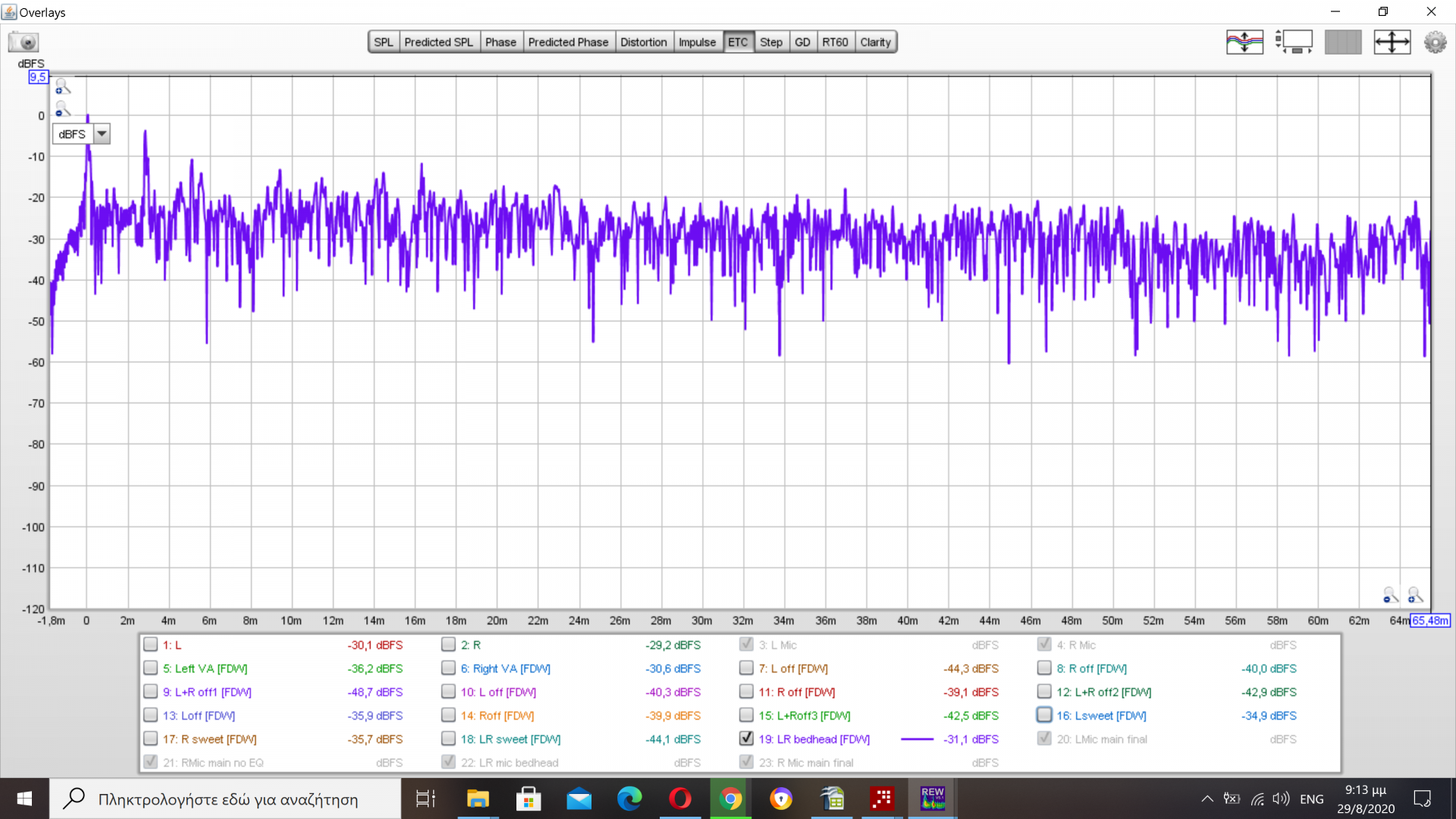Viewport: 1456px width, 819px height.
Task: Open the GD tab
Action: tap(802, 42)
